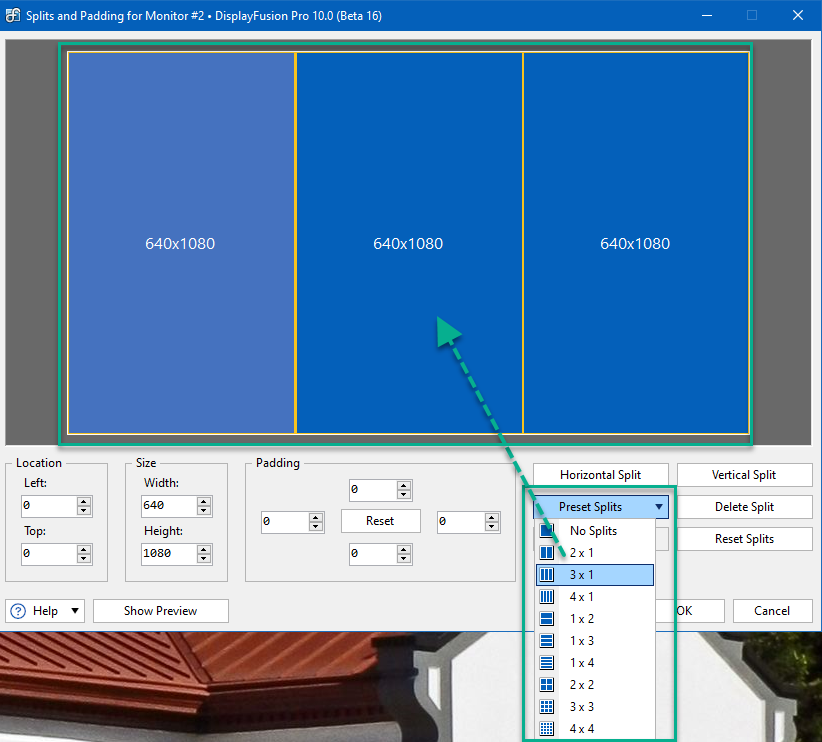Click the OK button
The width and height of the screenshot is (822, 742).
click(x=689, y=611)
